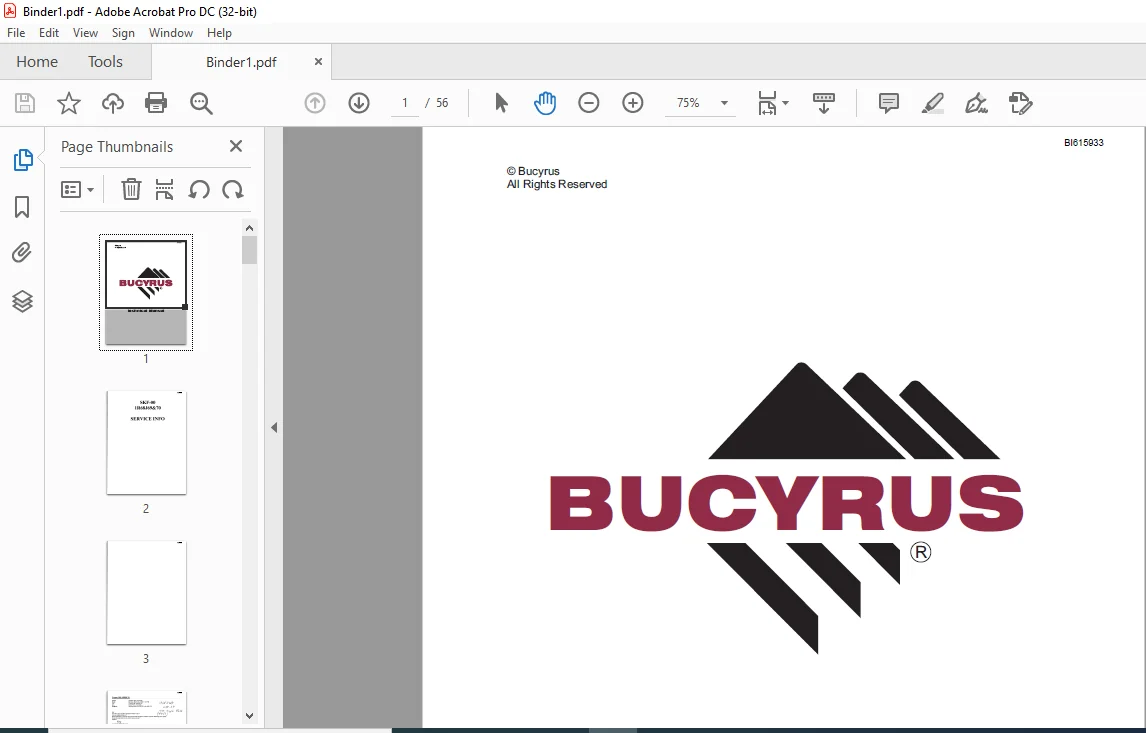The height and width of the screenshot is (733, 1146).
Task: Open the Sign menu
Action: (x=123, y=33)
